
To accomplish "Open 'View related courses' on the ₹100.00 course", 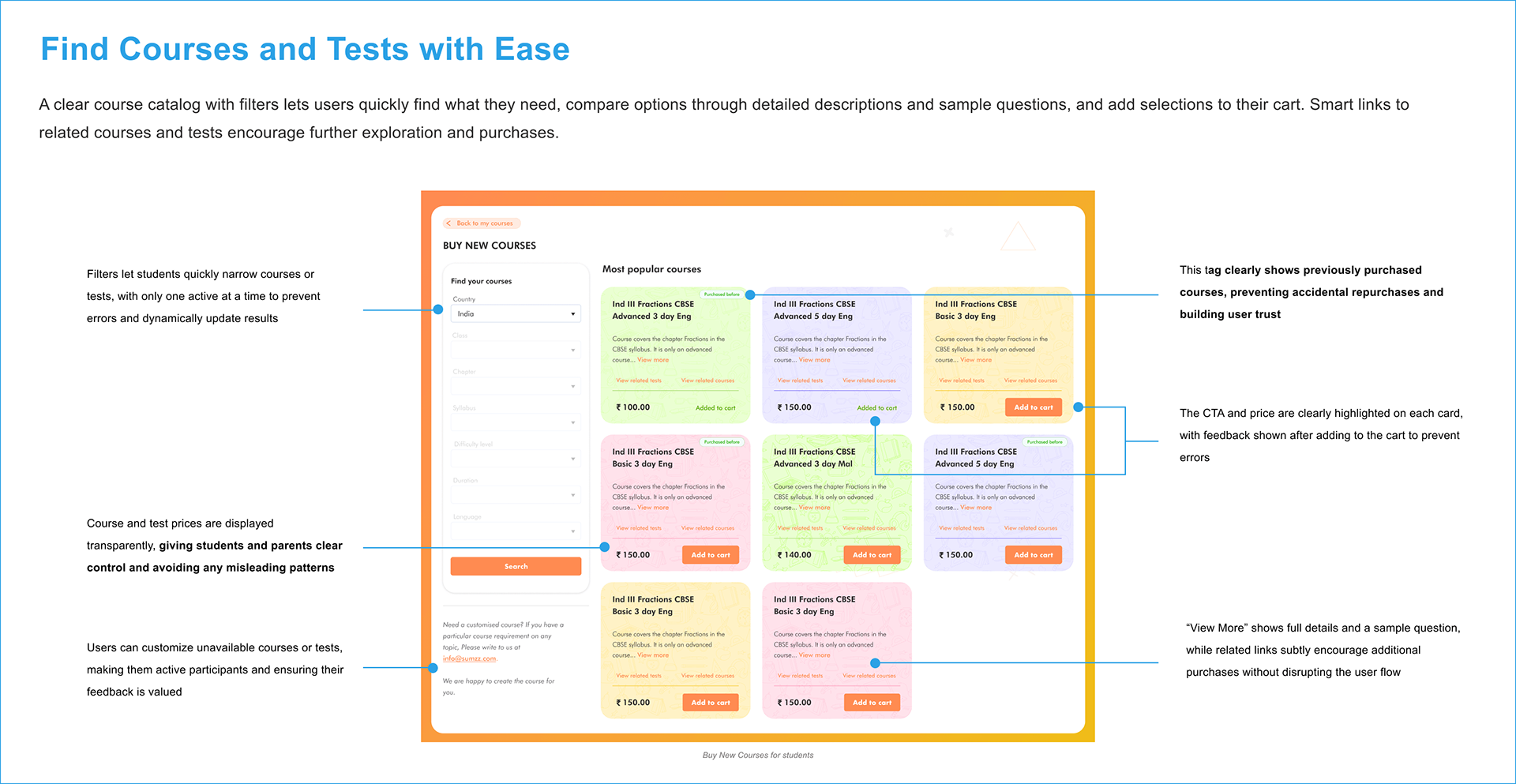I will [x=707, y=381].
